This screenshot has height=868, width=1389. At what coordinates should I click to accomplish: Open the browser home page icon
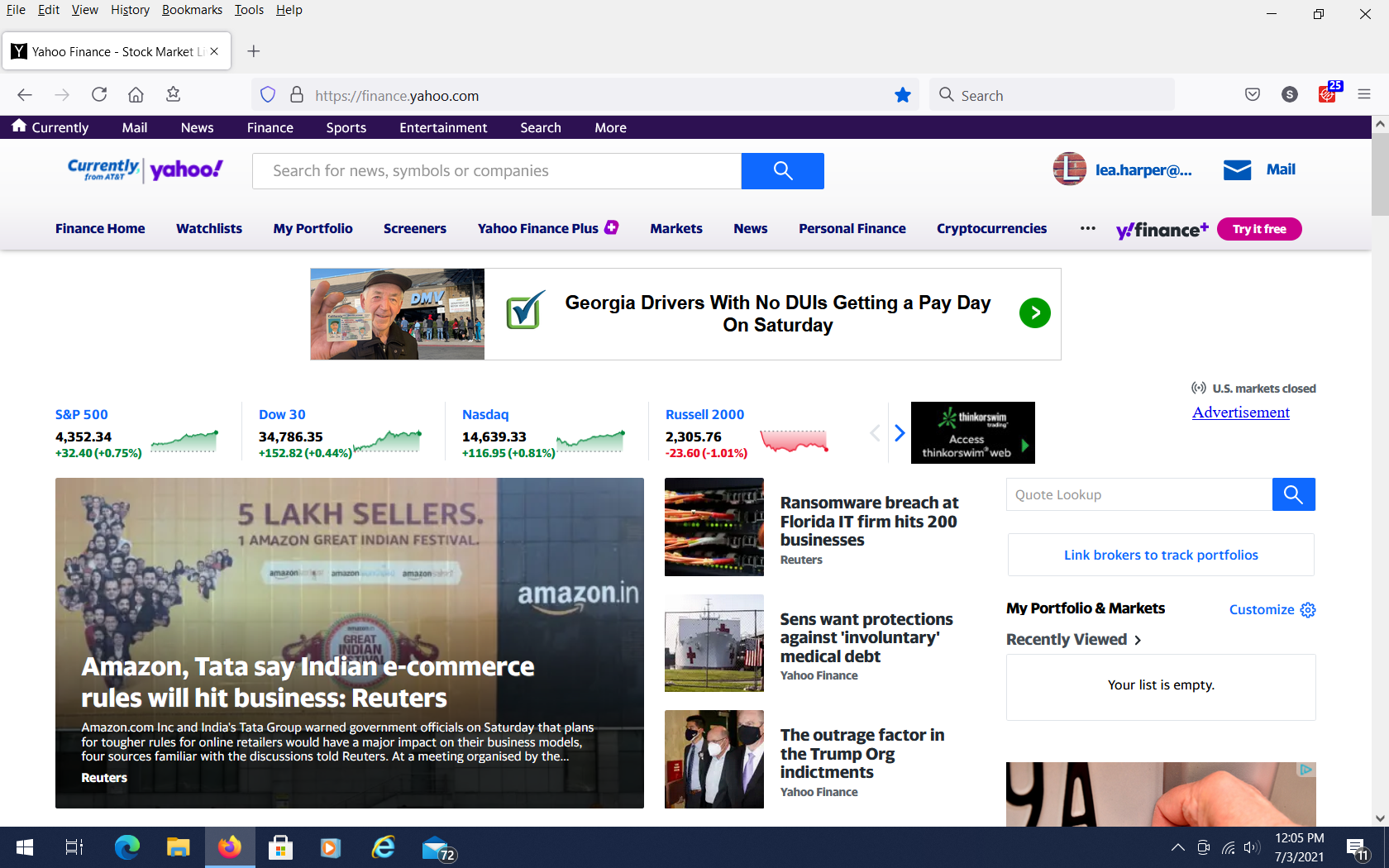coord(136,95)
